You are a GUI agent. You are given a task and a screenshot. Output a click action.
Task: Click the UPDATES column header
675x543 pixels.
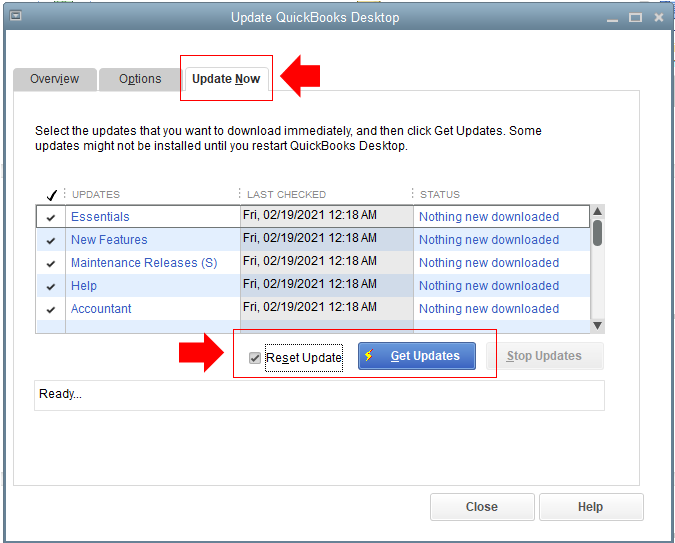(96, 195)
